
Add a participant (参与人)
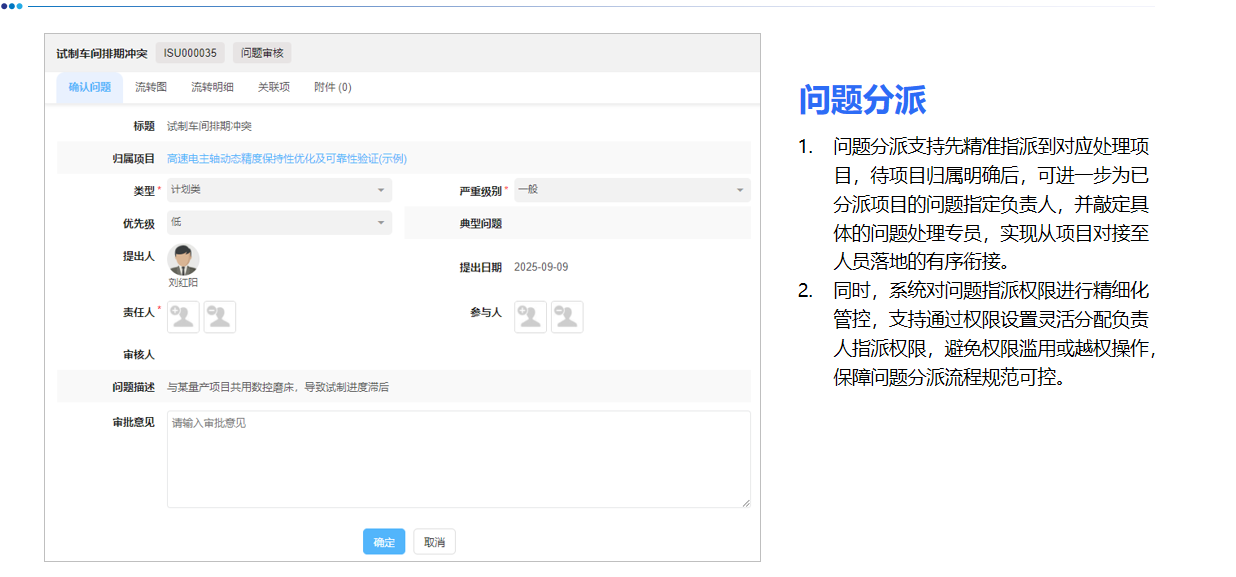[x=530, y=316]
